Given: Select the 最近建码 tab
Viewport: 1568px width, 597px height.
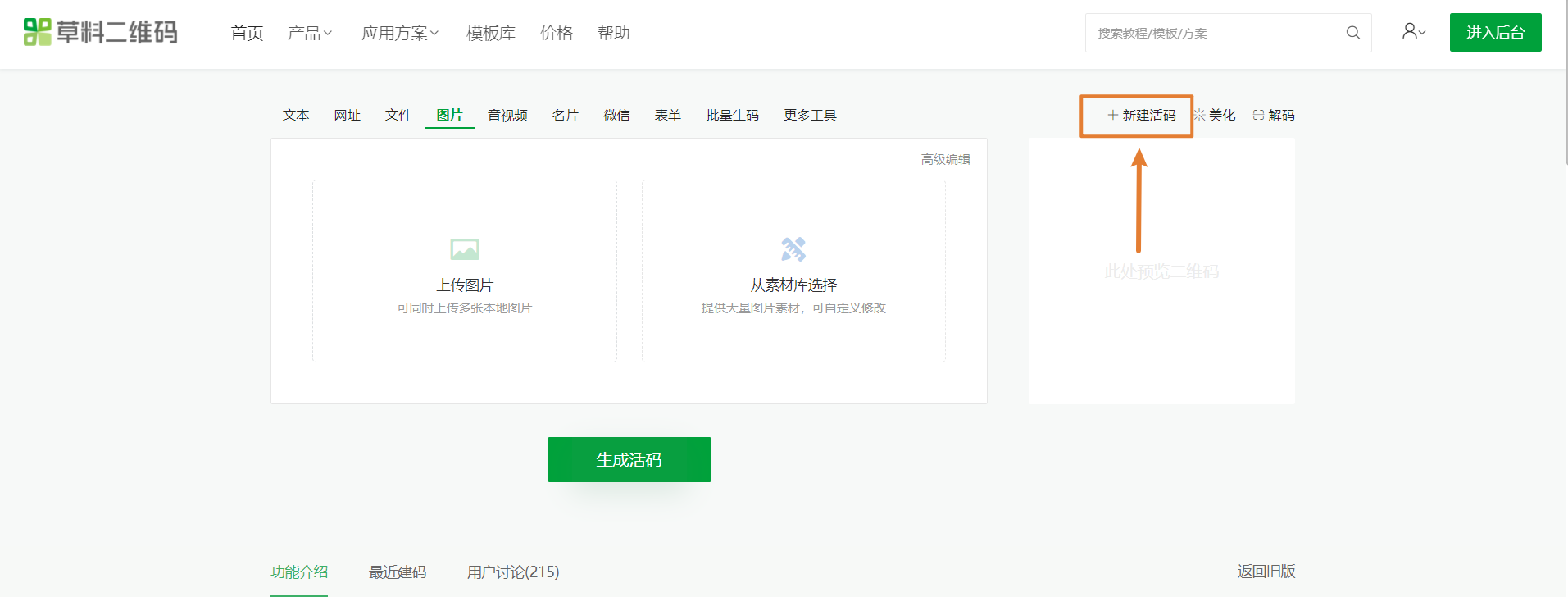Looking at the screenshot, I should click(x=398, y=572).
